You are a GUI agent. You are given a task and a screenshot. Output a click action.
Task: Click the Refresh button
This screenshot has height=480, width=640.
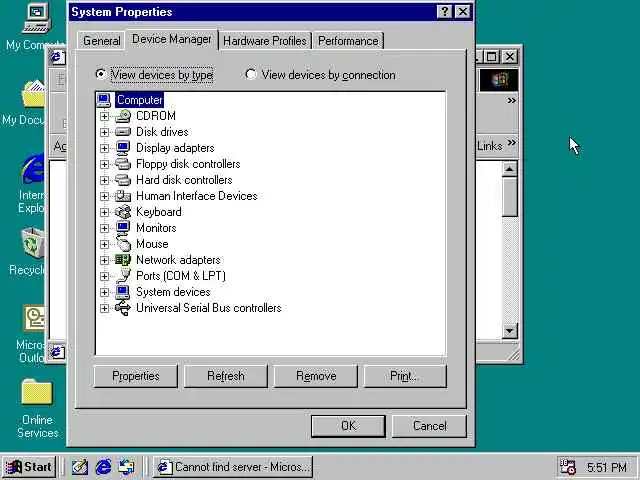[226, 376]
